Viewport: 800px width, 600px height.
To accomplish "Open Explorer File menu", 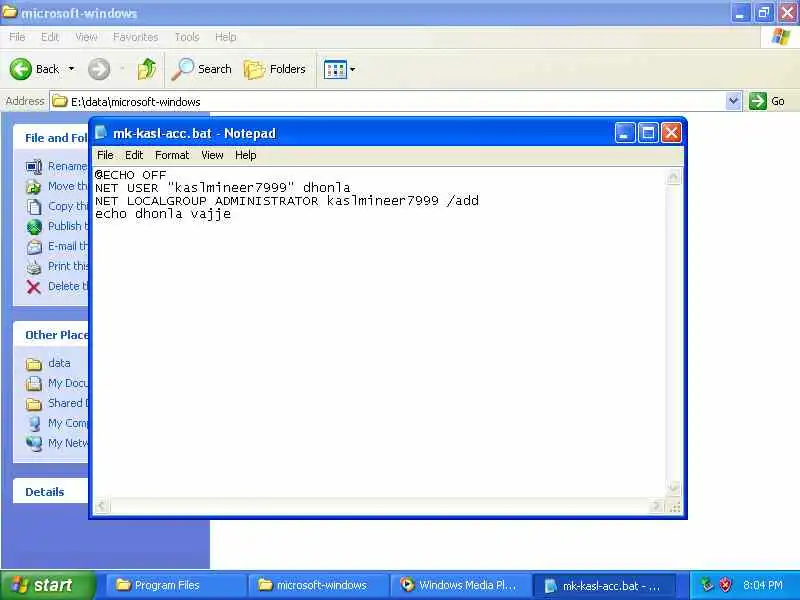I will tap(17, 37).
